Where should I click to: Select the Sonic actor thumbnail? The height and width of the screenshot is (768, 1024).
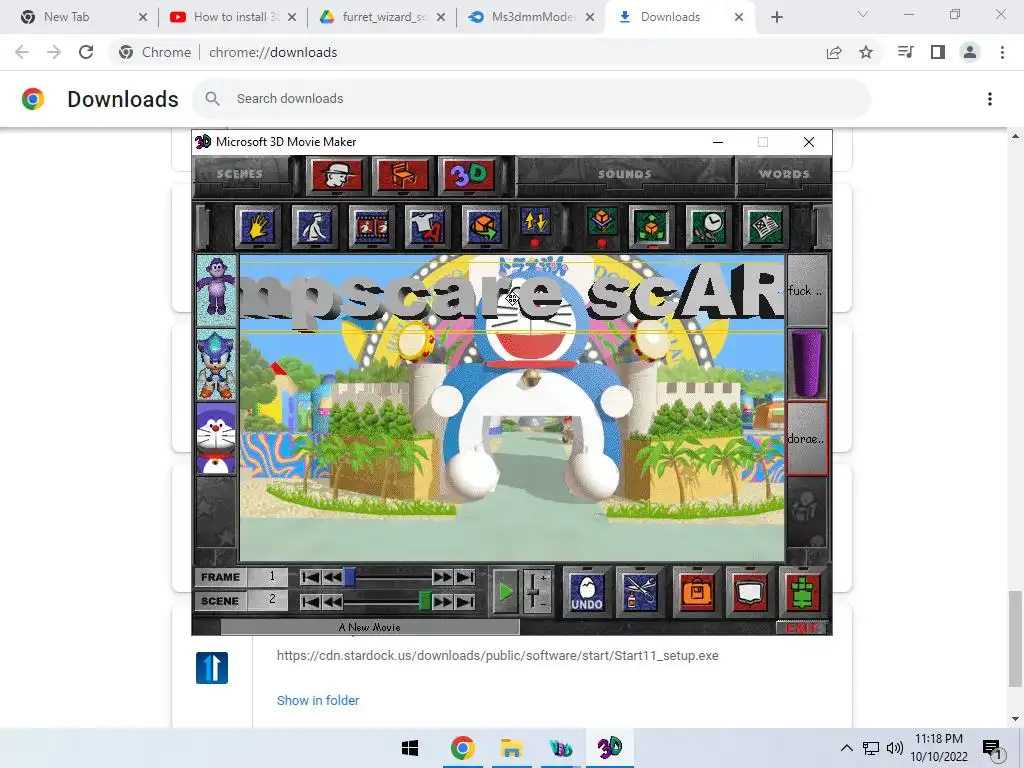coord(216,364)
